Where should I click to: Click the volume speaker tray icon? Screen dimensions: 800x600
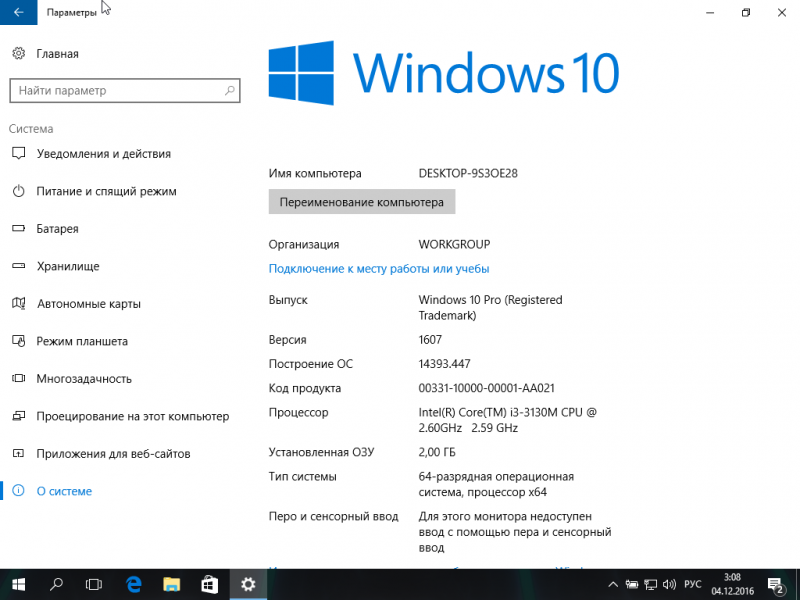tap(669, 585)
